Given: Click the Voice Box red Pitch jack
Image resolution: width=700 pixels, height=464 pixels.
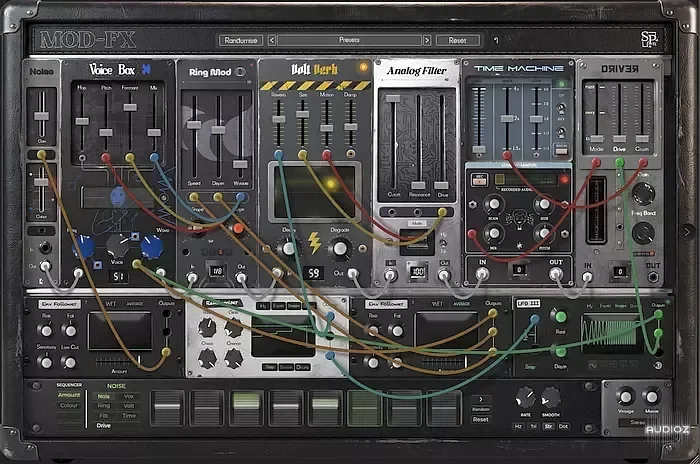Looking at the screenshot, I should coord(106,157).
